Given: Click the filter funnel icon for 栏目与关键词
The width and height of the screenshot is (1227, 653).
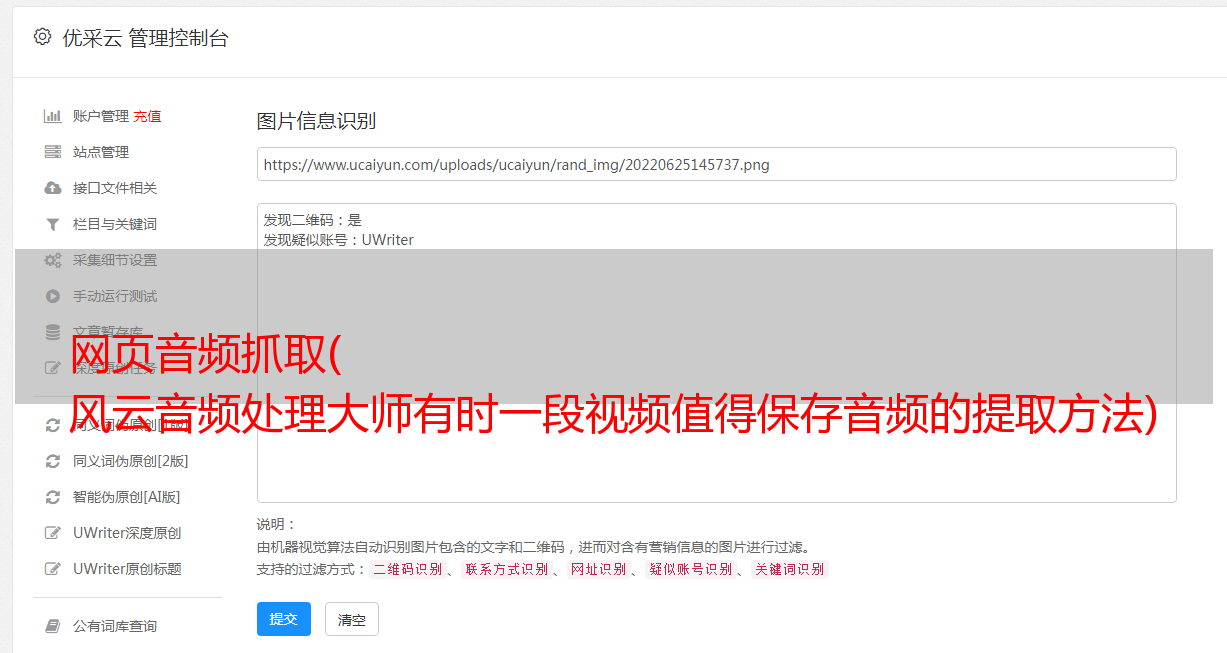Looking at the screenshot, I should point(53,224).
